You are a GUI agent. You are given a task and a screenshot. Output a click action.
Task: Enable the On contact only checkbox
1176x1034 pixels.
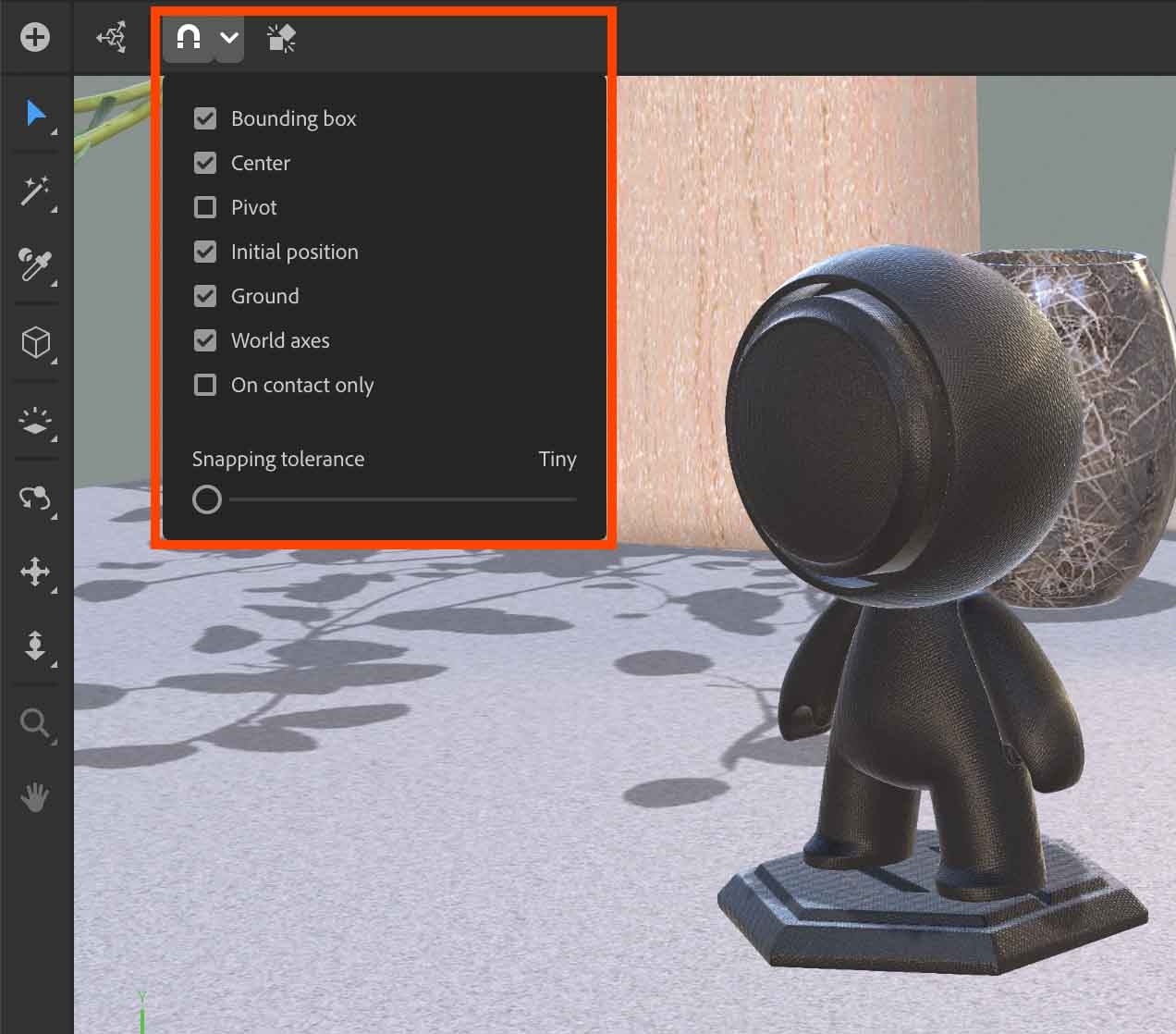[205, 385]
